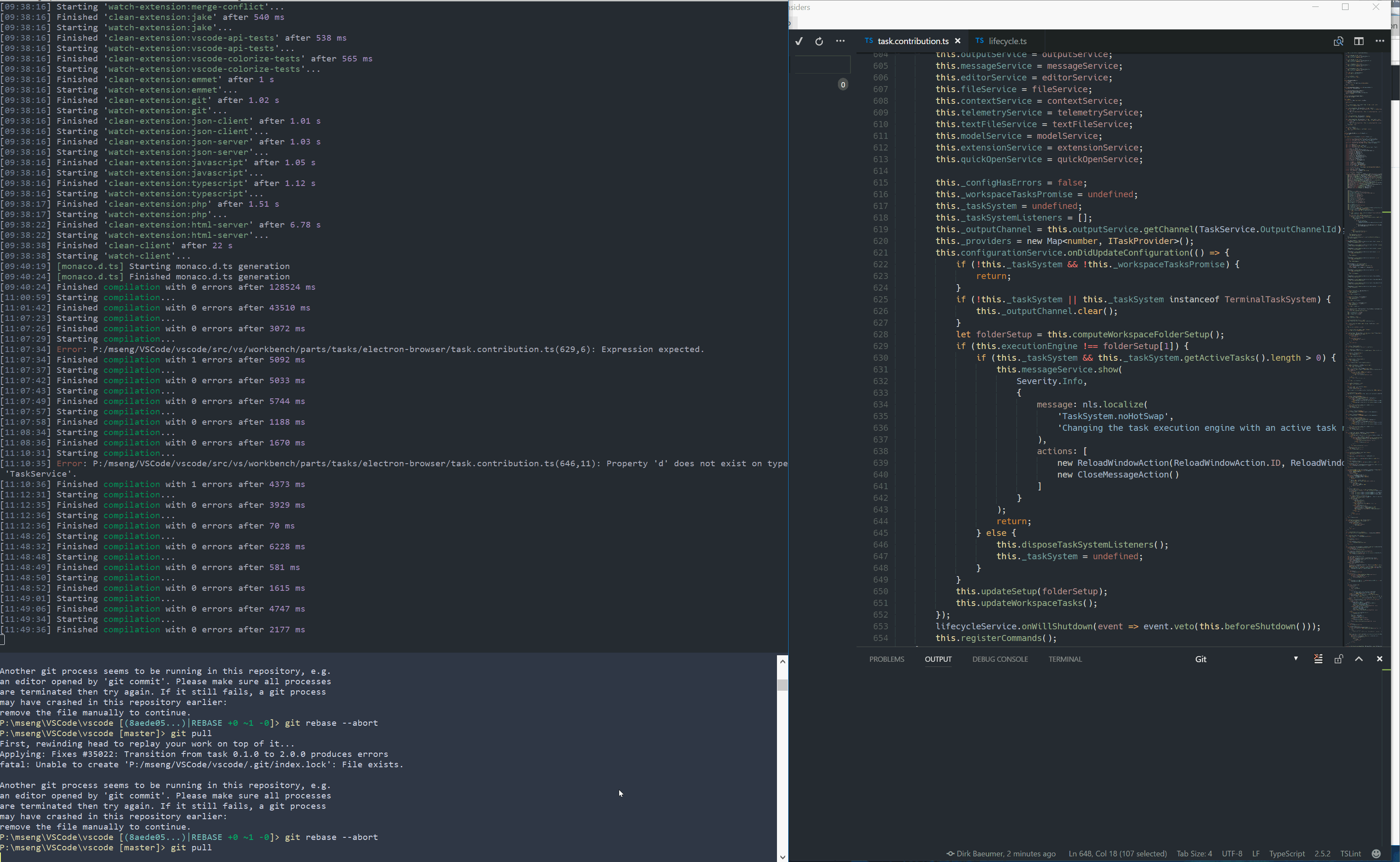Close the bottom output panel
This screenshot has width=1400, height=862.
[x=1380, y=659]
